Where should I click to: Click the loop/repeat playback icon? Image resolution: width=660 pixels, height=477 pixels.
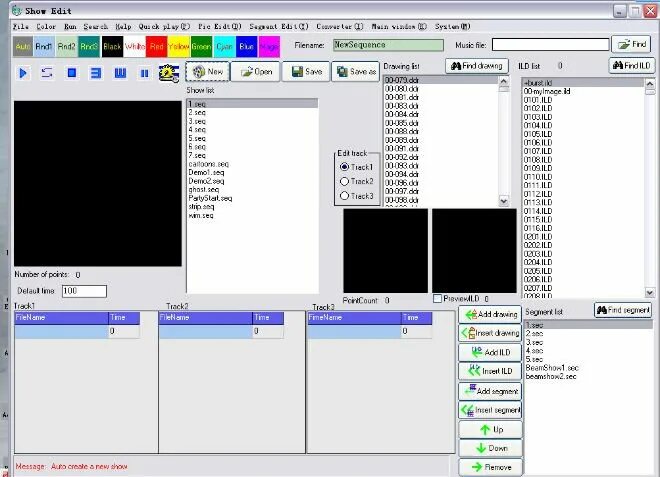coord(47,73)
